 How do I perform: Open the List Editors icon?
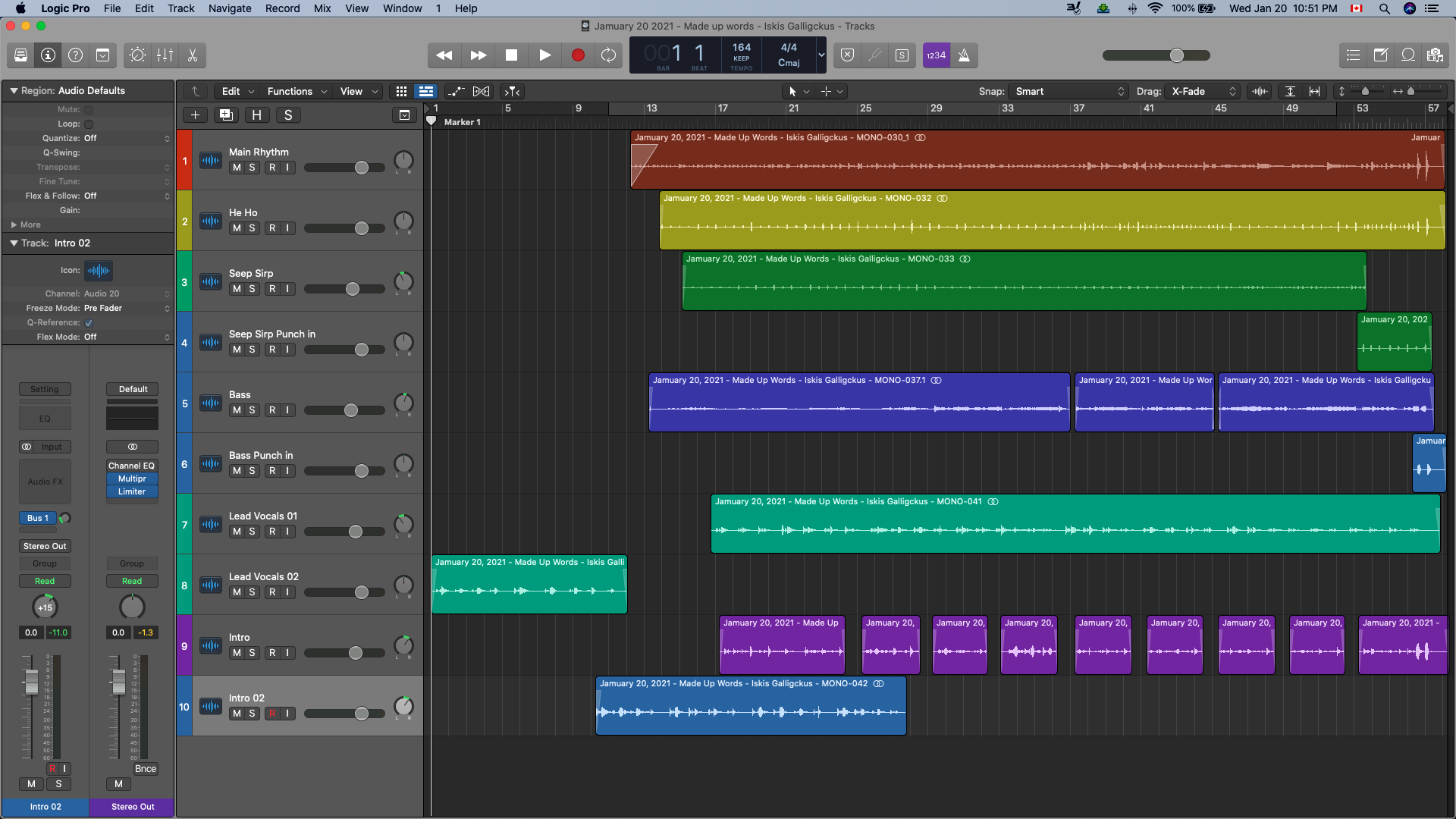(x=1353, y=55)
